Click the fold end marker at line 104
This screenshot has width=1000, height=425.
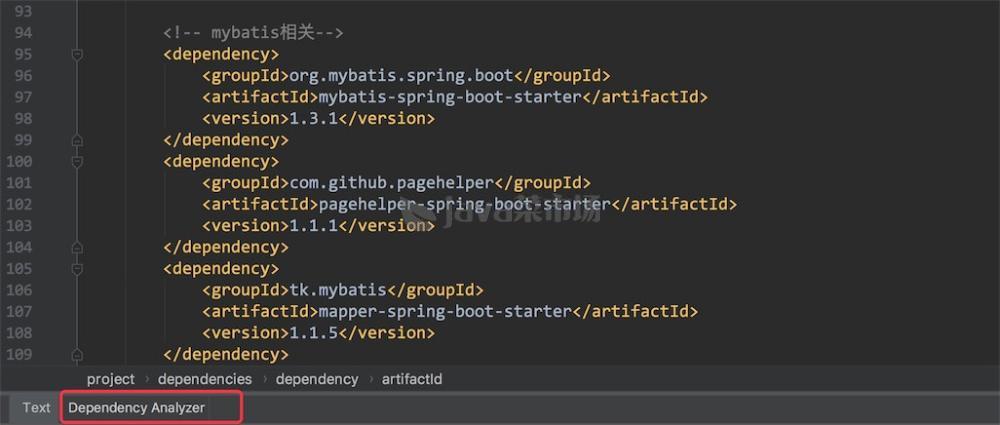[x=77, y=247]
